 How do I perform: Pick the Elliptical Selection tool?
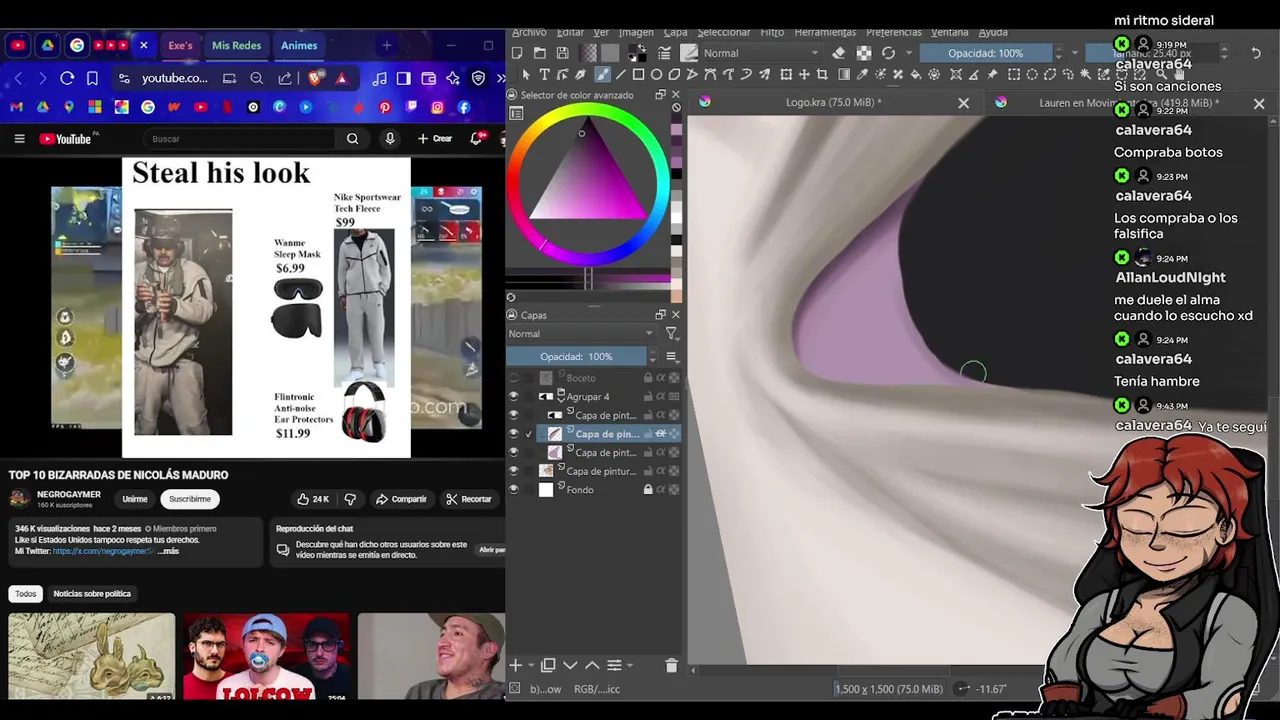[1032, 74]
